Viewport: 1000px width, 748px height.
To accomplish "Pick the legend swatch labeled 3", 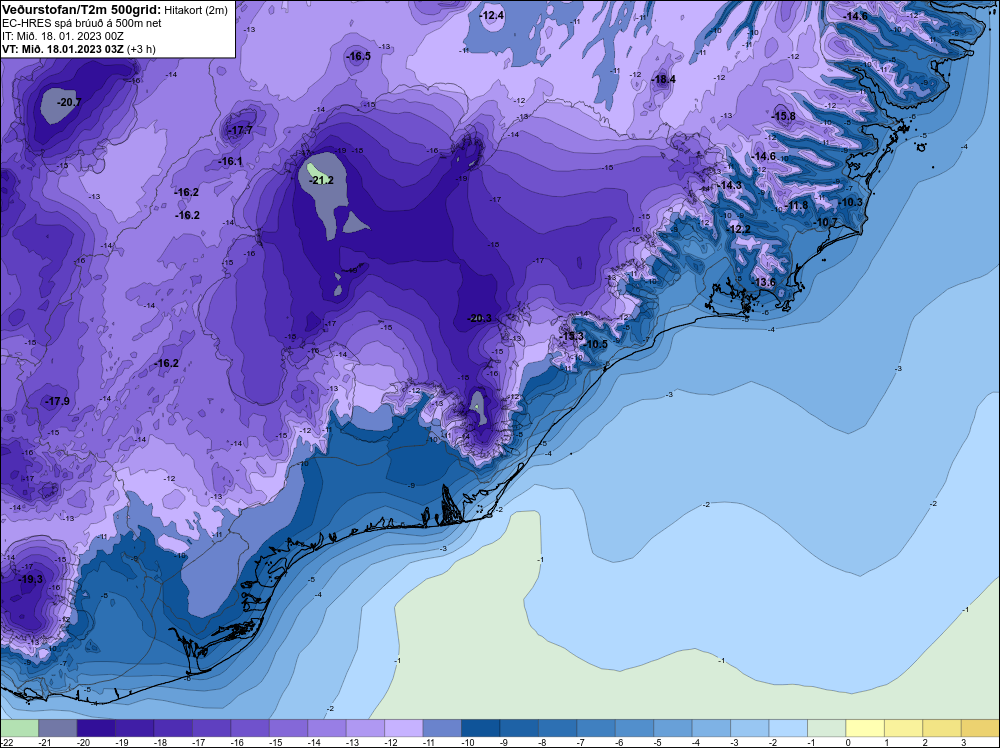I will 980,728.
